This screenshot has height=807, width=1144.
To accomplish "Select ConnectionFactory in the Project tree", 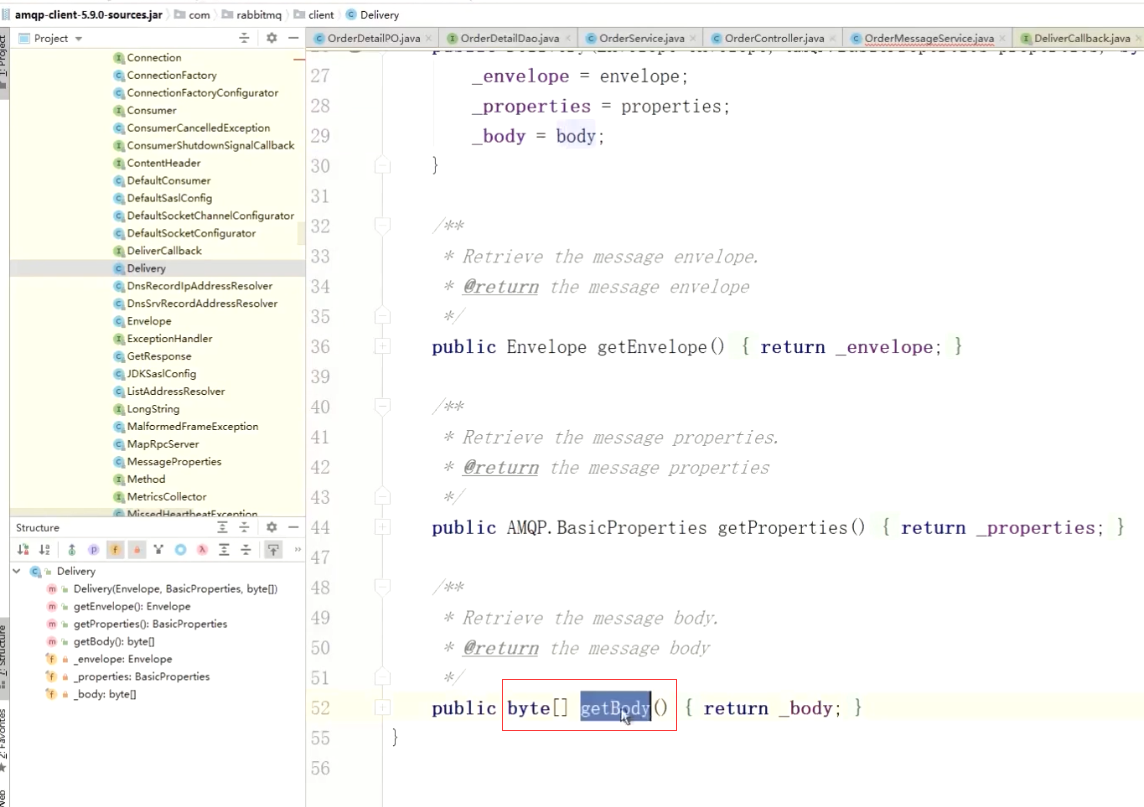I will click(171, 75).
